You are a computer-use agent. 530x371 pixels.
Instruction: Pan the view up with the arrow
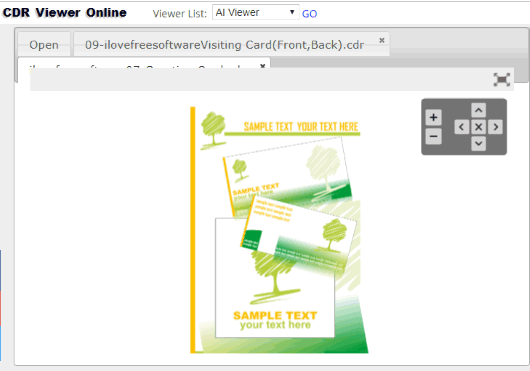(x=478, y=110)
